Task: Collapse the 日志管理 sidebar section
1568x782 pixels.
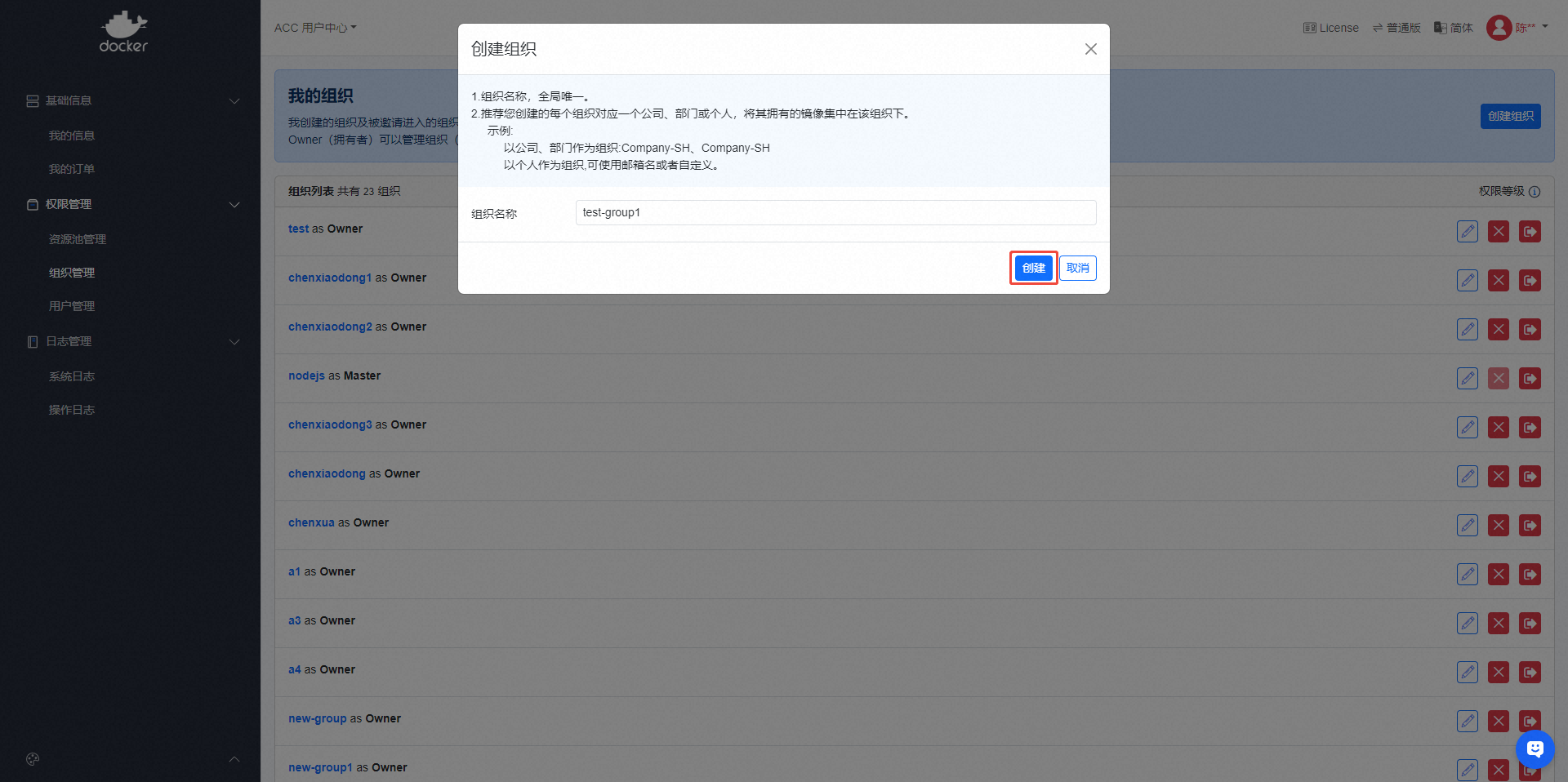Action: tap(234, 342)
